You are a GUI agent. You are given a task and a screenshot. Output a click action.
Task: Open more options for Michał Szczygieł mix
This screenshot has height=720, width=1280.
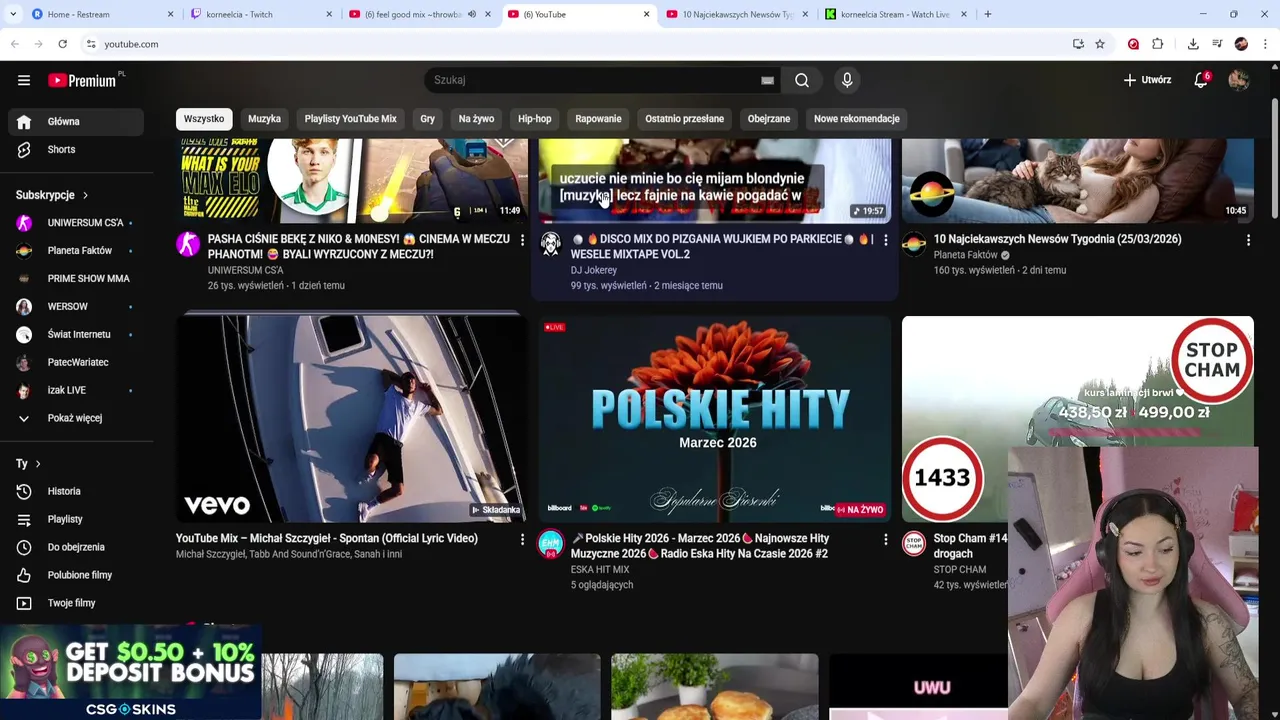(x=522, y=539)
